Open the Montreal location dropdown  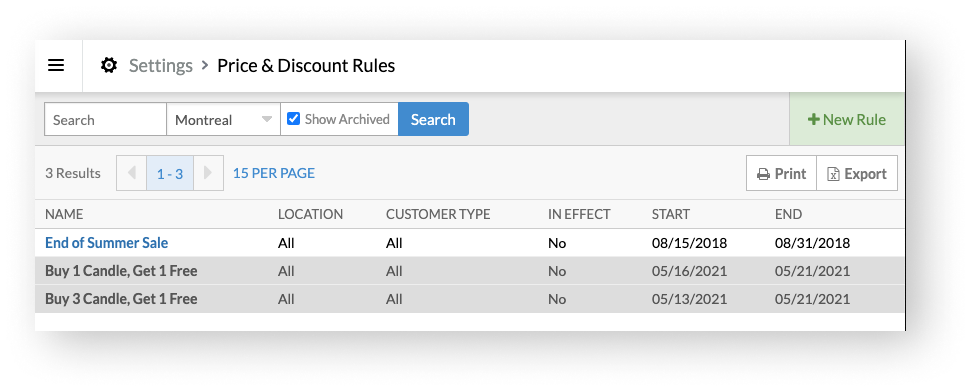(223, 119)
